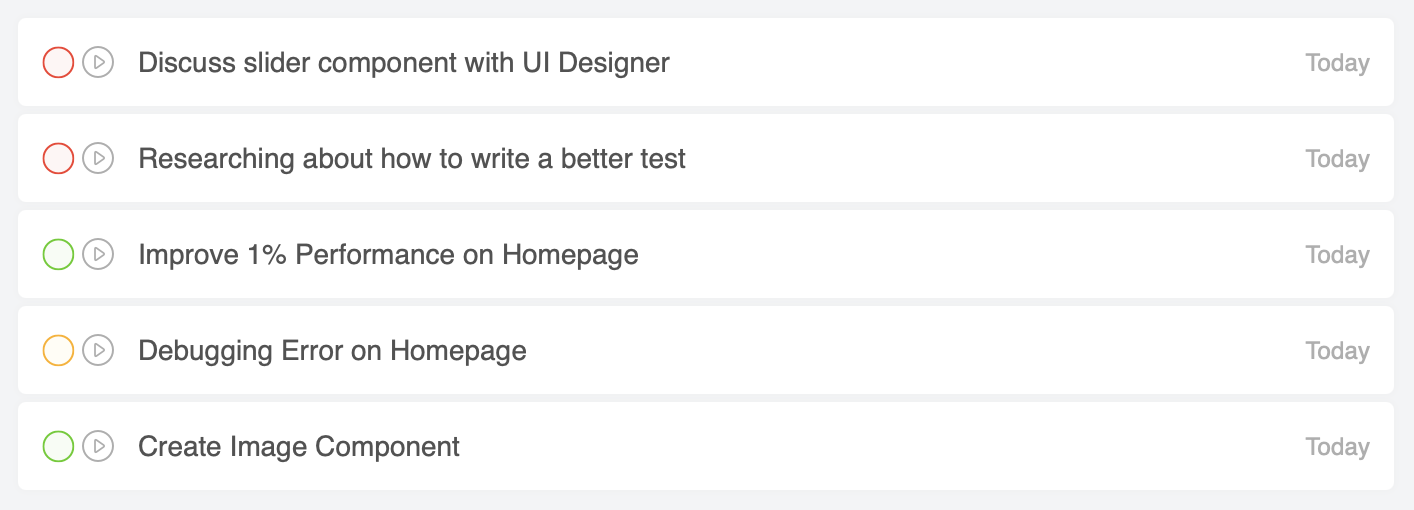The width and height of the screenshot is (1414, 510).
Task: Click Today due date on Researching task
Action: (x=1337, y=158)
